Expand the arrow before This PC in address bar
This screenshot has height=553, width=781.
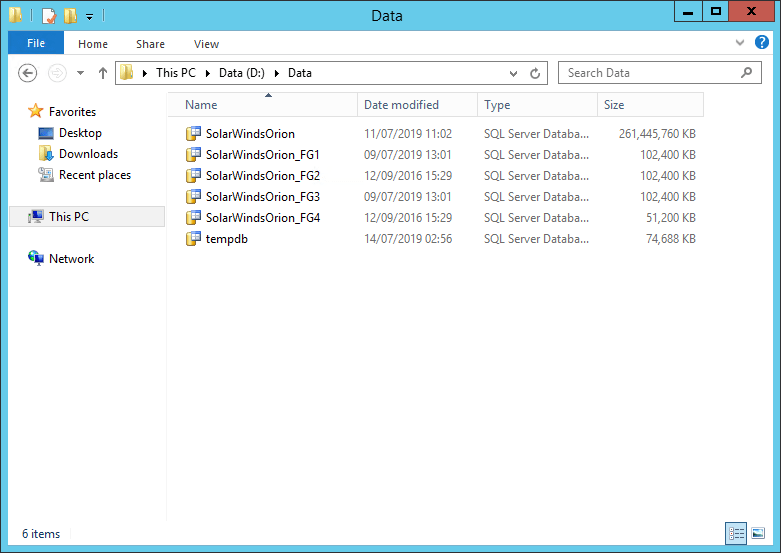145,73
